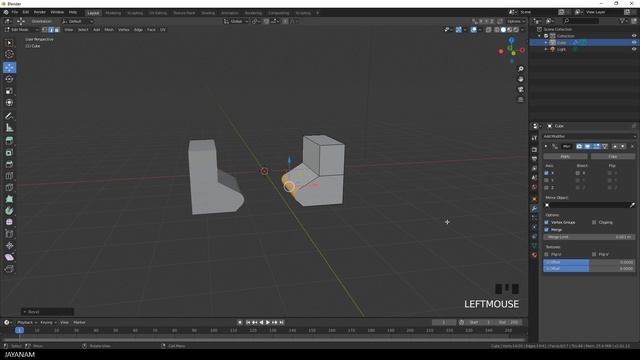
Task: Hide the Light object via its eye icon
Action: pos(634,49)
